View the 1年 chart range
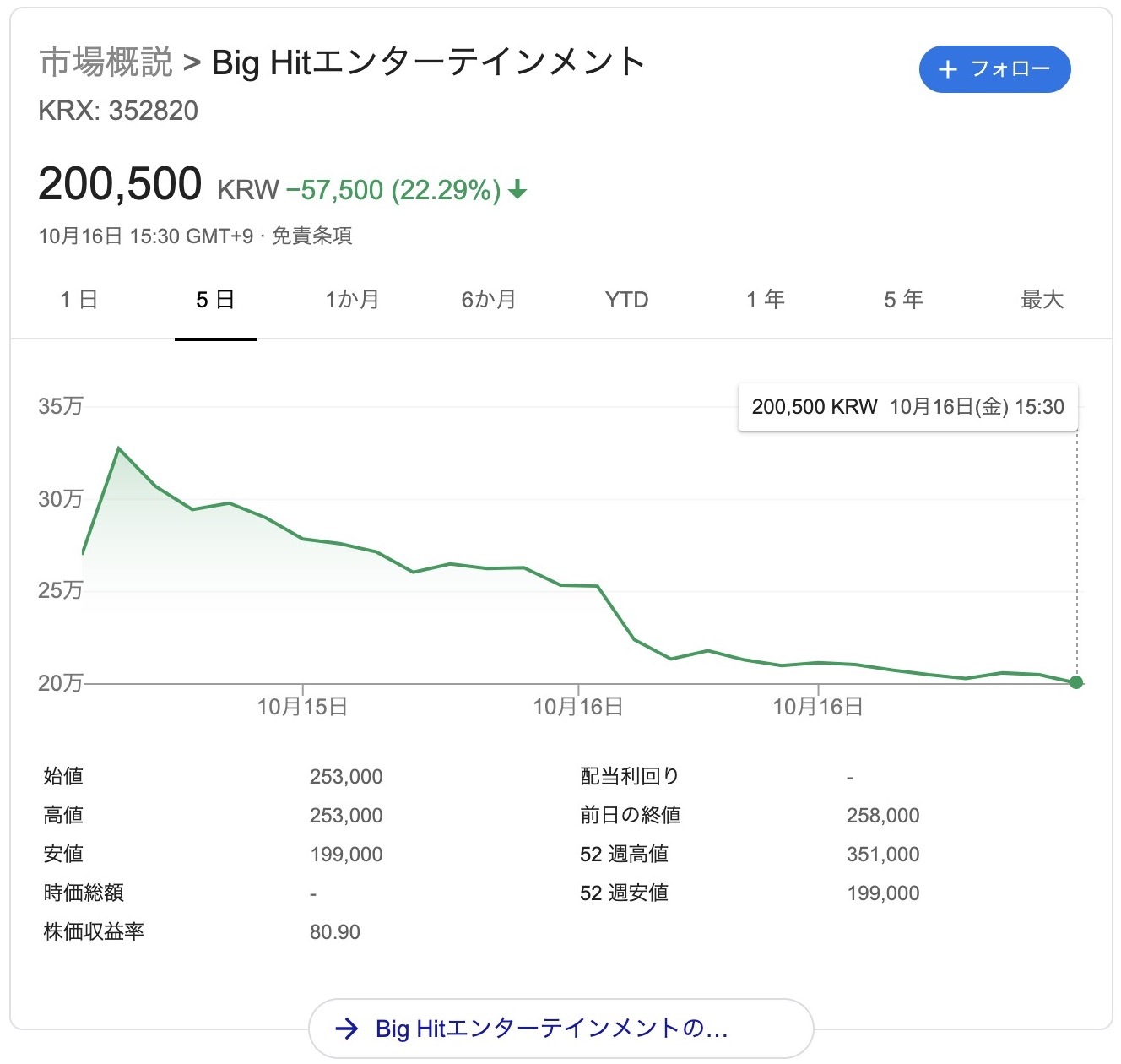 point(765,300)
